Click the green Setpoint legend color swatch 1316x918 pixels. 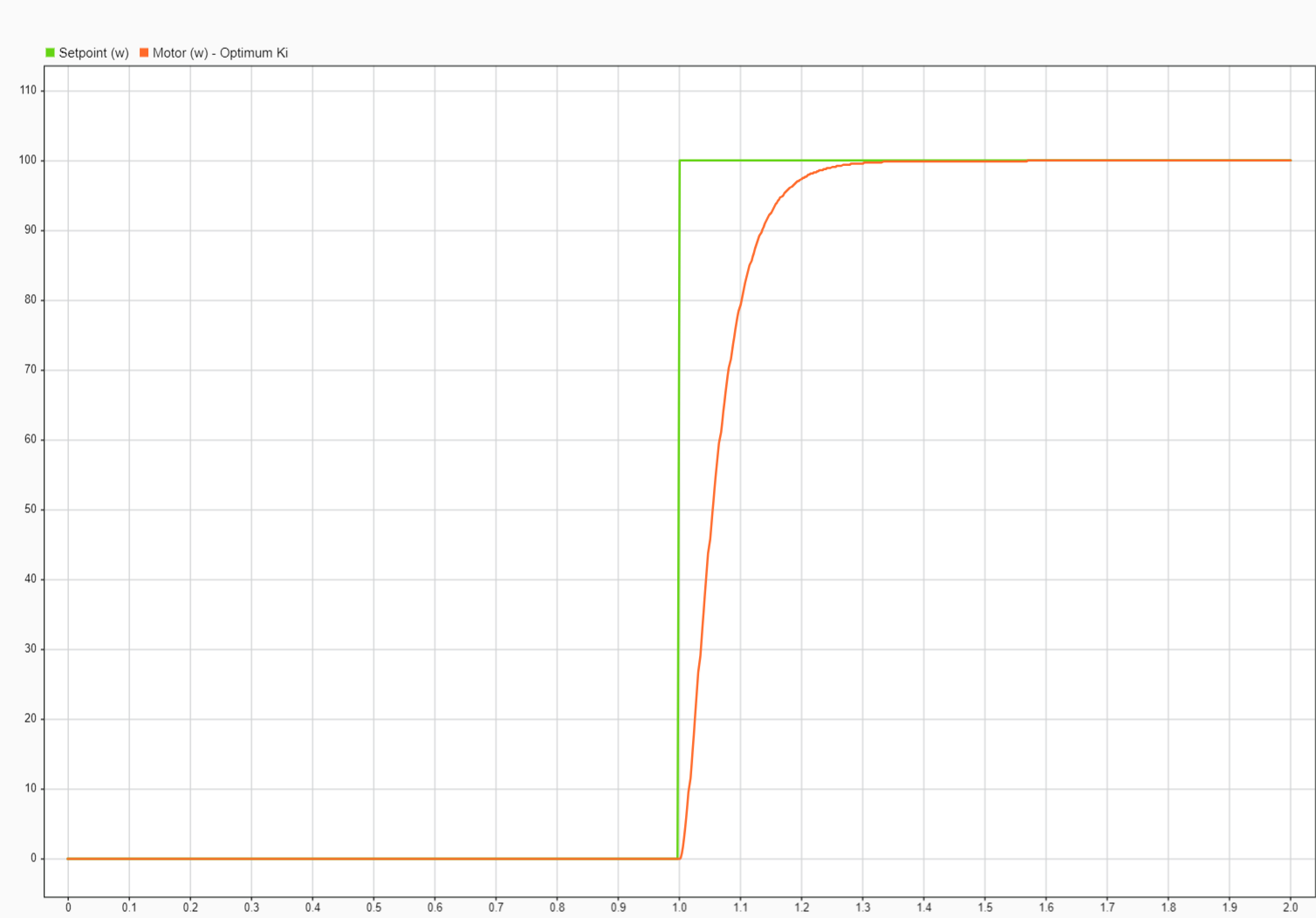click(50, 53)
